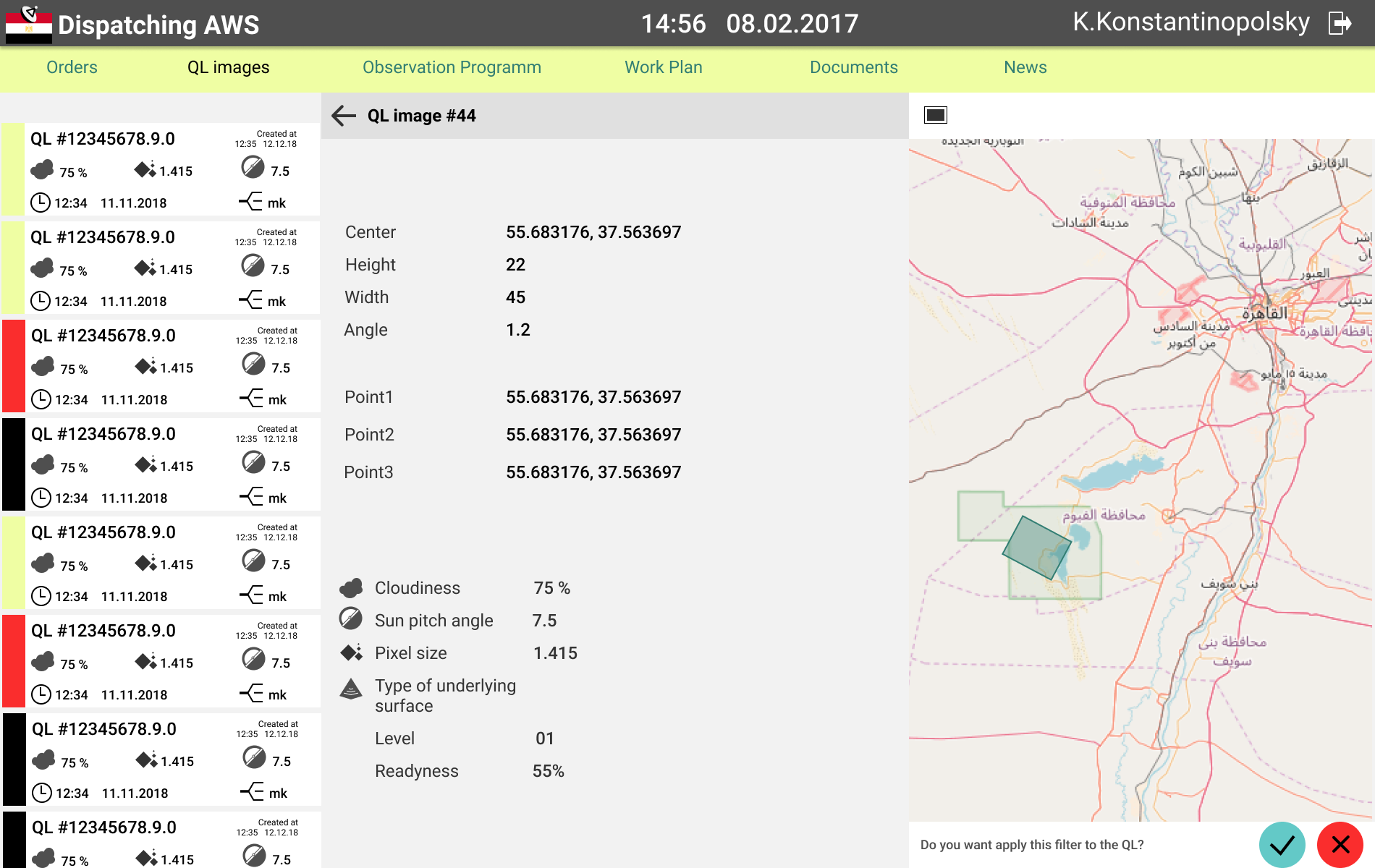Click the Center coordinates value
The height and width of the screenshot is (868, 1375).
(x=593, y=232)
